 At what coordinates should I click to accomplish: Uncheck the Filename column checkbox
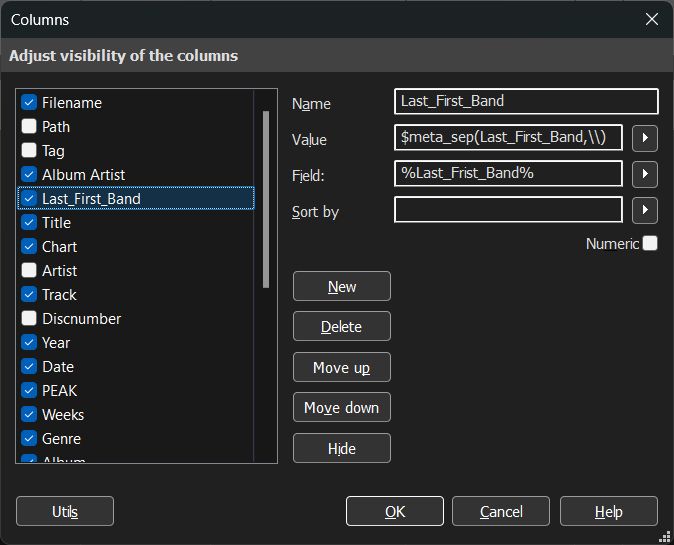click(29, 102)
